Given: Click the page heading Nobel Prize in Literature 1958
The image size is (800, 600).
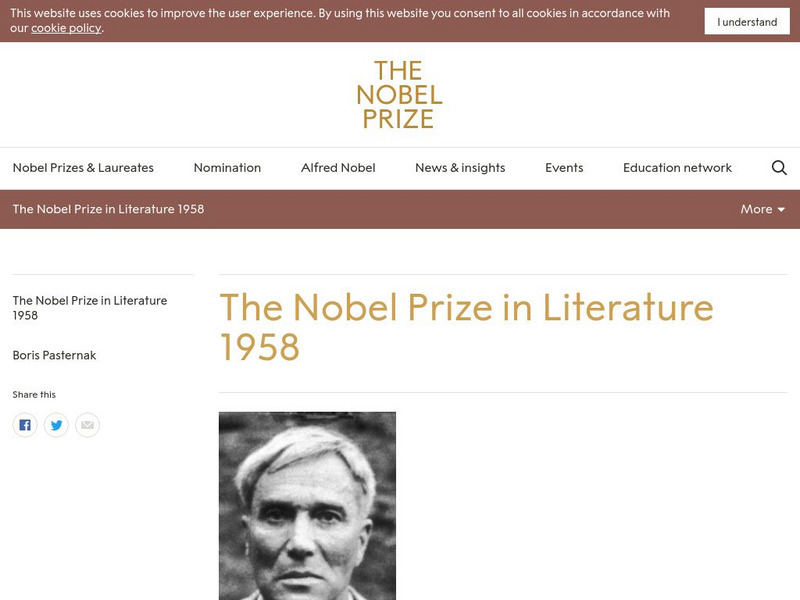Looking at the screenshot, I should 466,327.
